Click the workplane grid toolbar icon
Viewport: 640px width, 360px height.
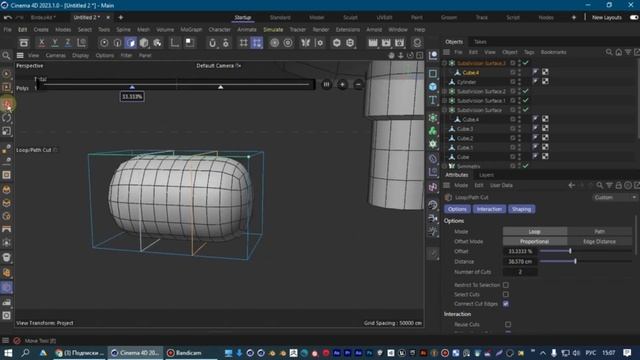(x=243, y=42)
